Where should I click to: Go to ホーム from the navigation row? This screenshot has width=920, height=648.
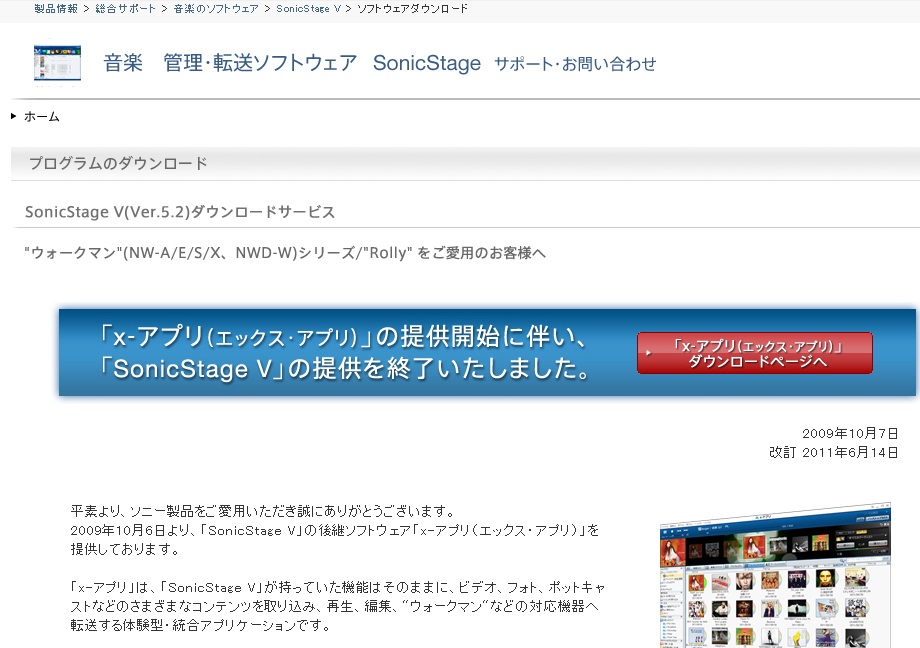(42, 116)
